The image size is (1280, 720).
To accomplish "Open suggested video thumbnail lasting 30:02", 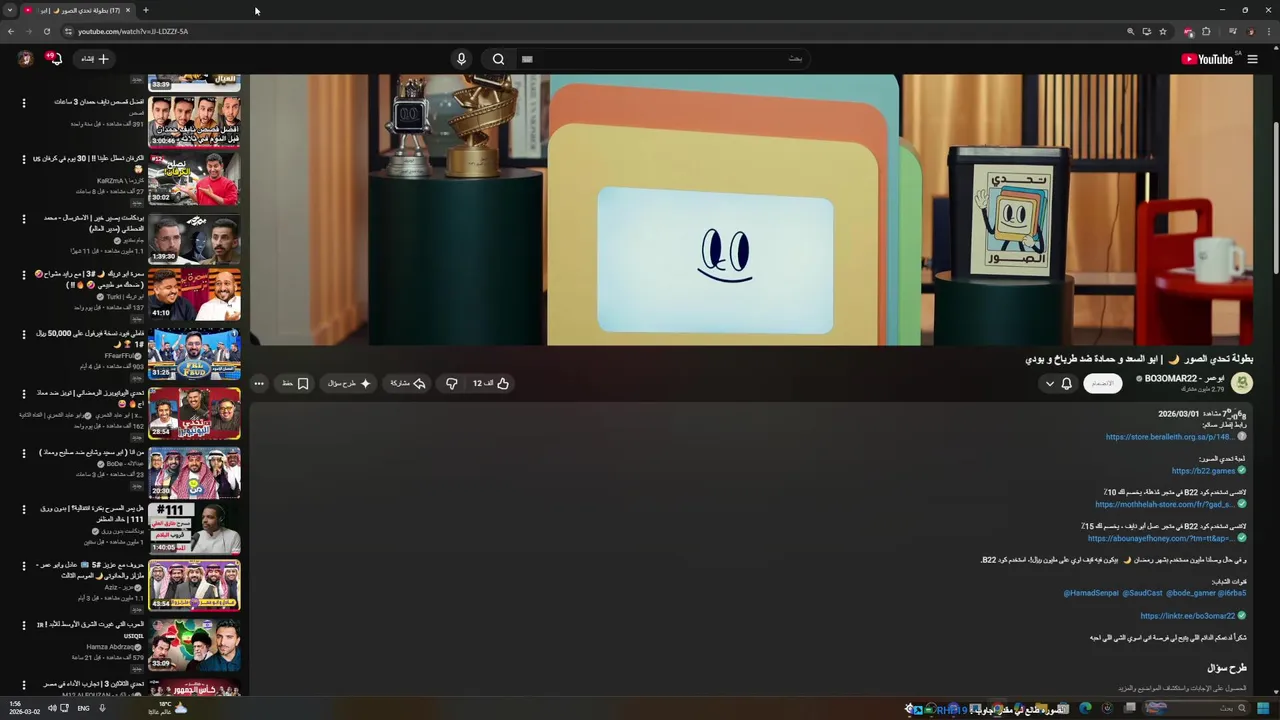I will tap(194, 179).
